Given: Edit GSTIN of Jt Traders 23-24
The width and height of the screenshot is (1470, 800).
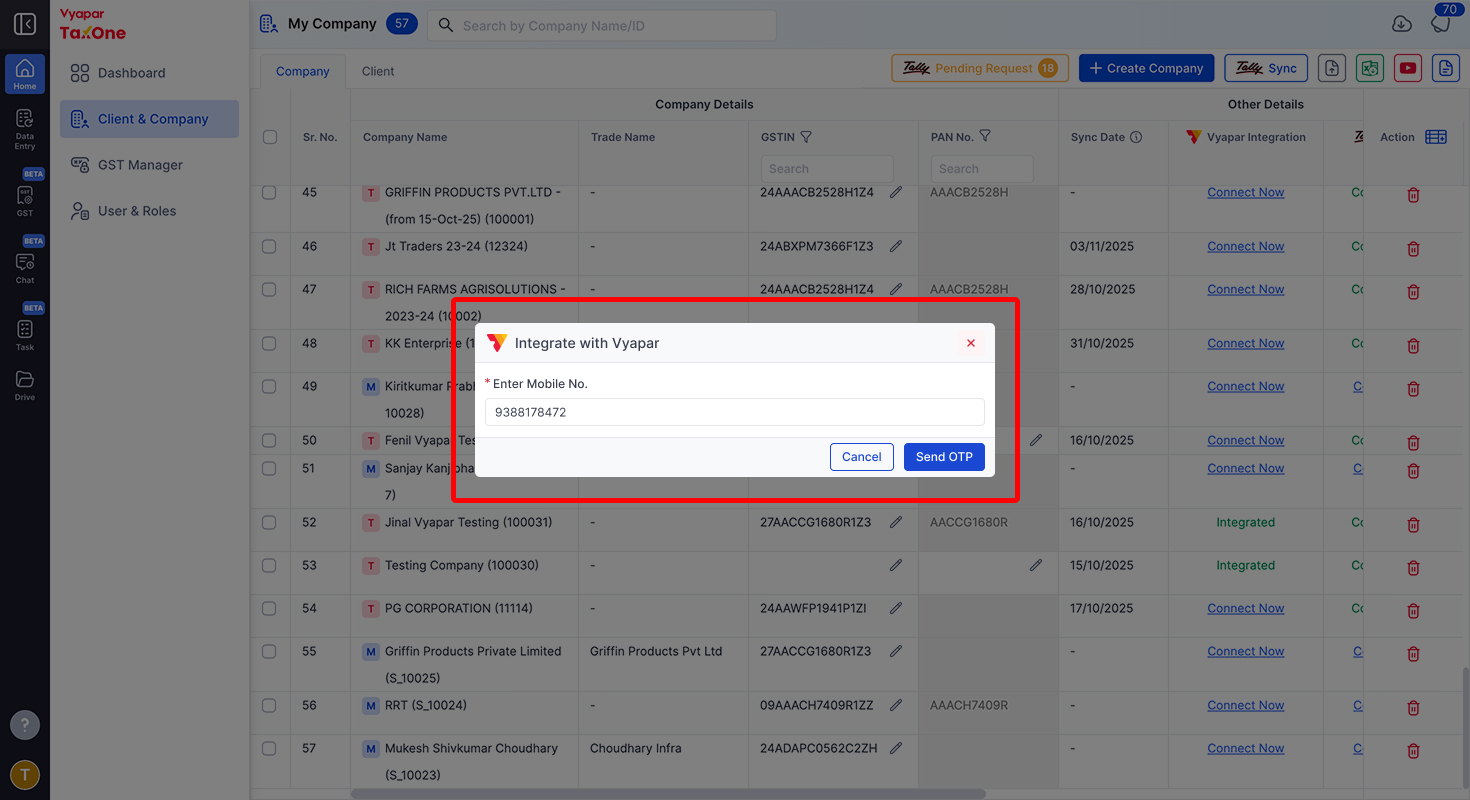Looking at the screenshot, I should [896, 246].
